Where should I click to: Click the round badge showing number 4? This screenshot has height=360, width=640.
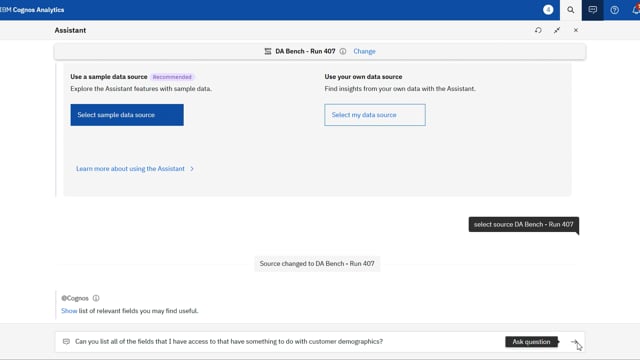pos(548,9)
